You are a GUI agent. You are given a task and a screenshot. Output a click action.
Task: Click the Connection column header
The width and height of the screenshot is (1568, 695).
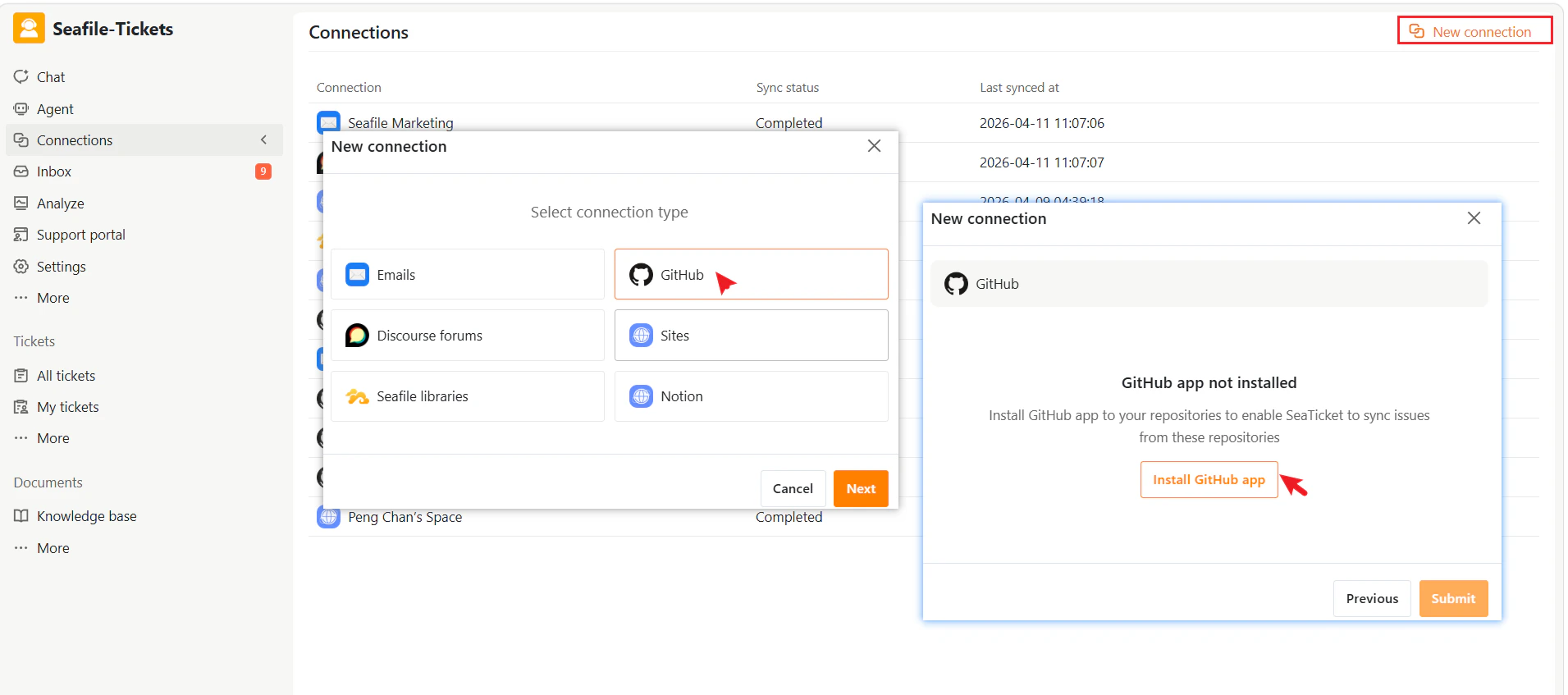pyautogui.click(x=349, y=87)
